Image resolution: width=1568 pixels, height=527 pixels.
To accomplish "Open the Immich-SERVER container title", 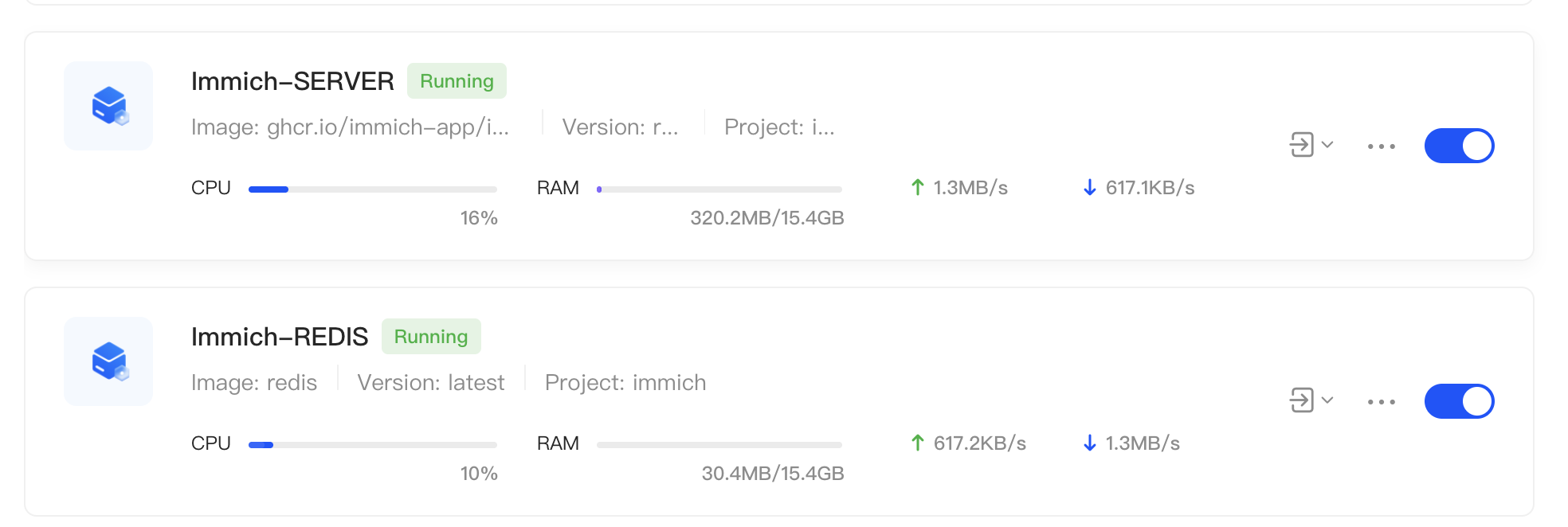I will (292, 81).
